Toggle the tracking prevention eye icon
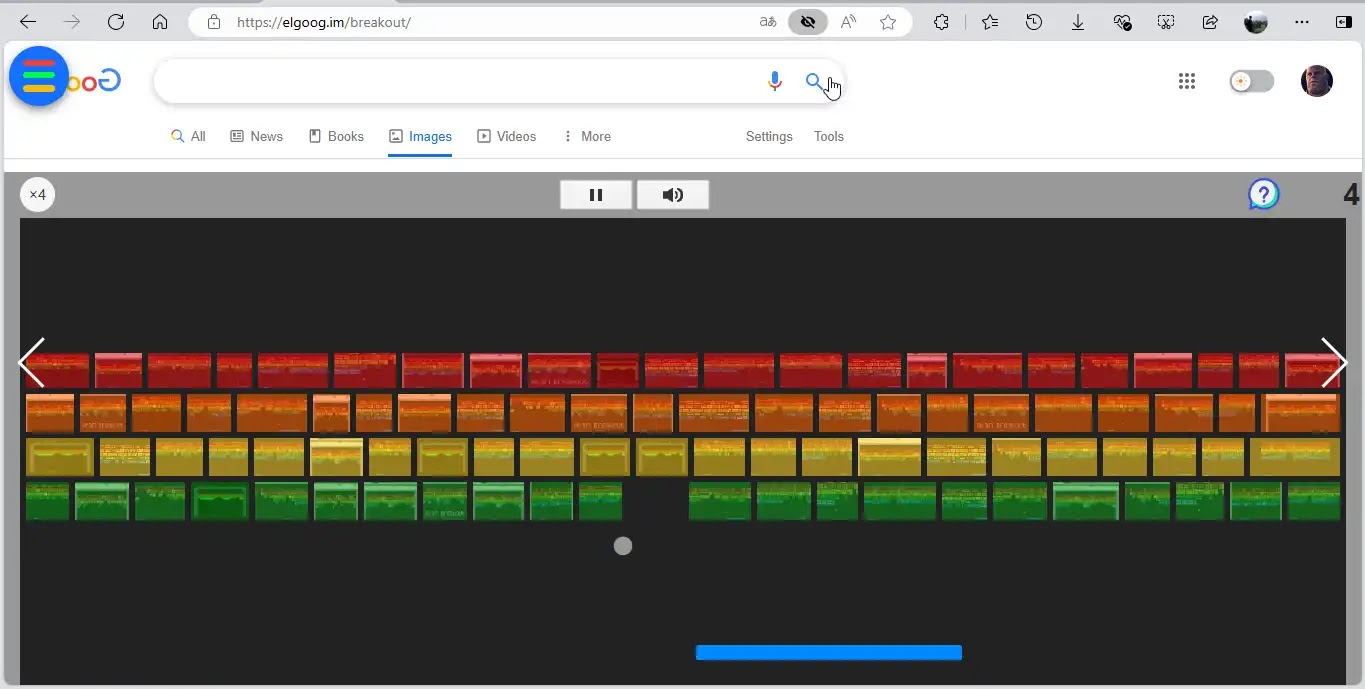 [808, 22]
